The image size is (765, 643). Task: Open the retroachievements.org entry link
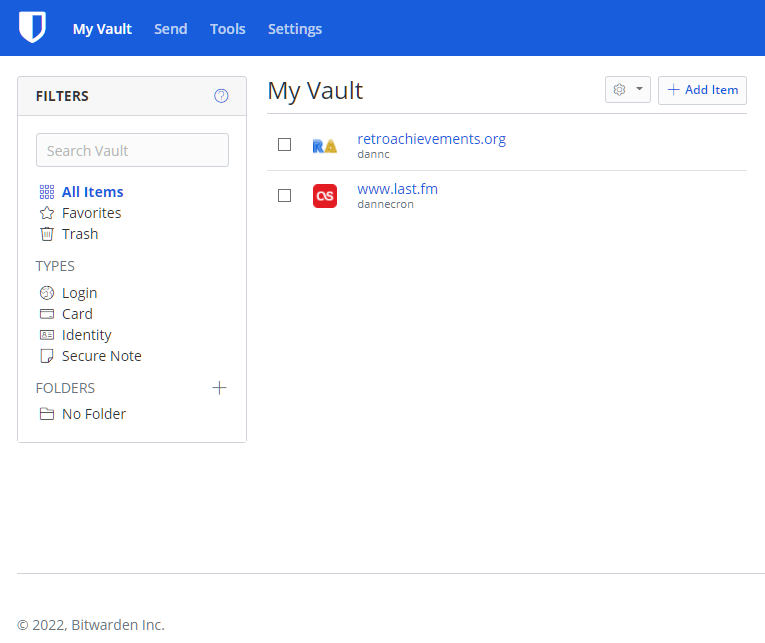[x=431, y=139]
